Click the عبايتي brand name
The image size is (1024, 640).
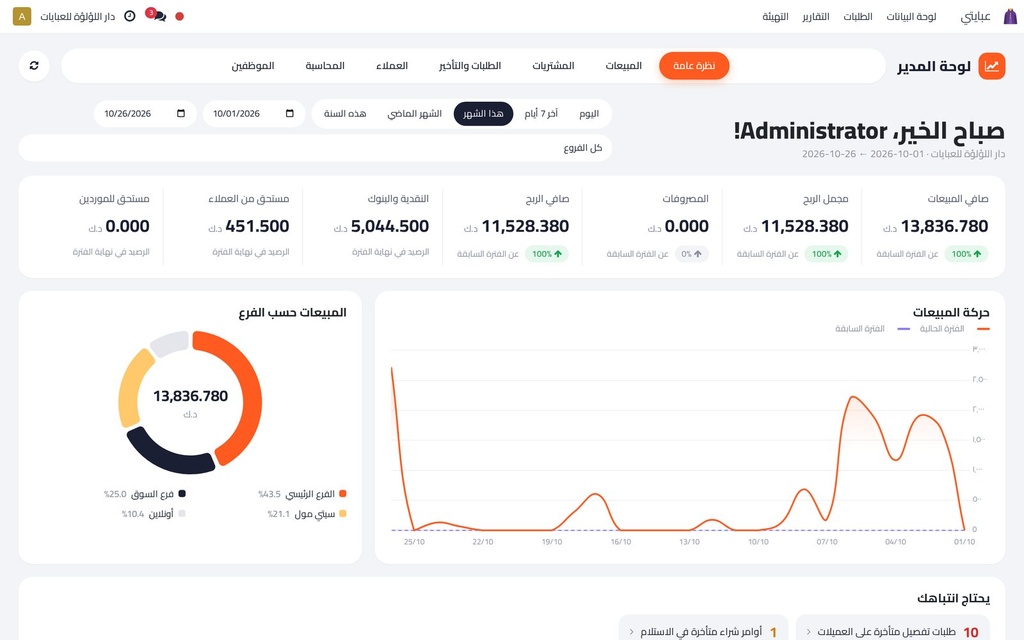(x=975, y=16)
